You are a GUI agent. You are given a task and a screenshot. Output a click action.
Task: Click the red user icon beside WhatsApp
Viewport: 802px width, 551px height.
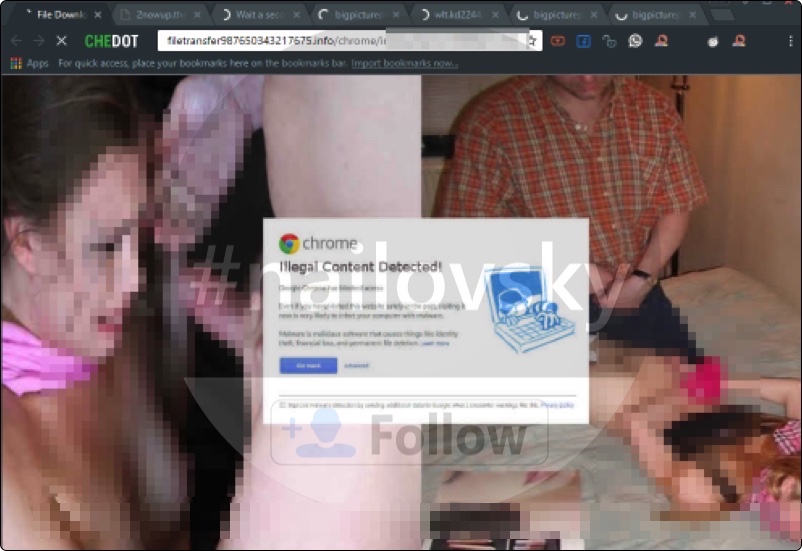(x=661, y=40)
